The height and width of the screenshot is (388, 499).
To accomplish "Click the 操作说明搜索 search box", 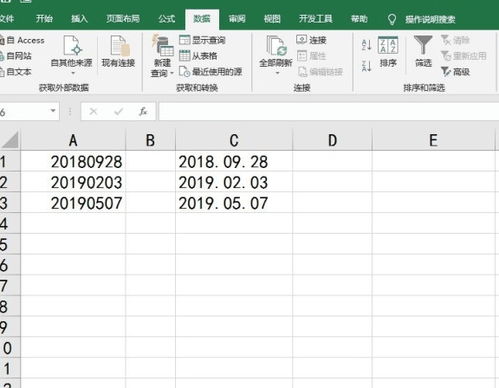I will [x=430, y=19].
